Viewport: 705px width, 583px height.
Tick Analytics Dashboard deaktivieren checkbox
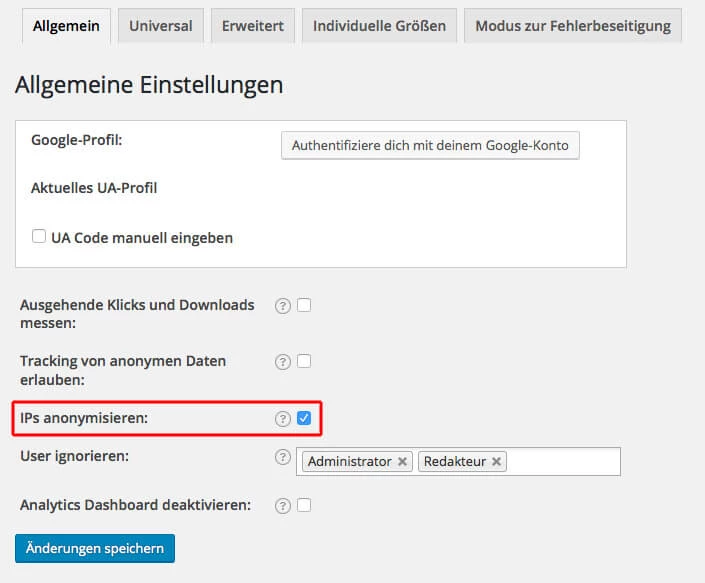[304, 505]
